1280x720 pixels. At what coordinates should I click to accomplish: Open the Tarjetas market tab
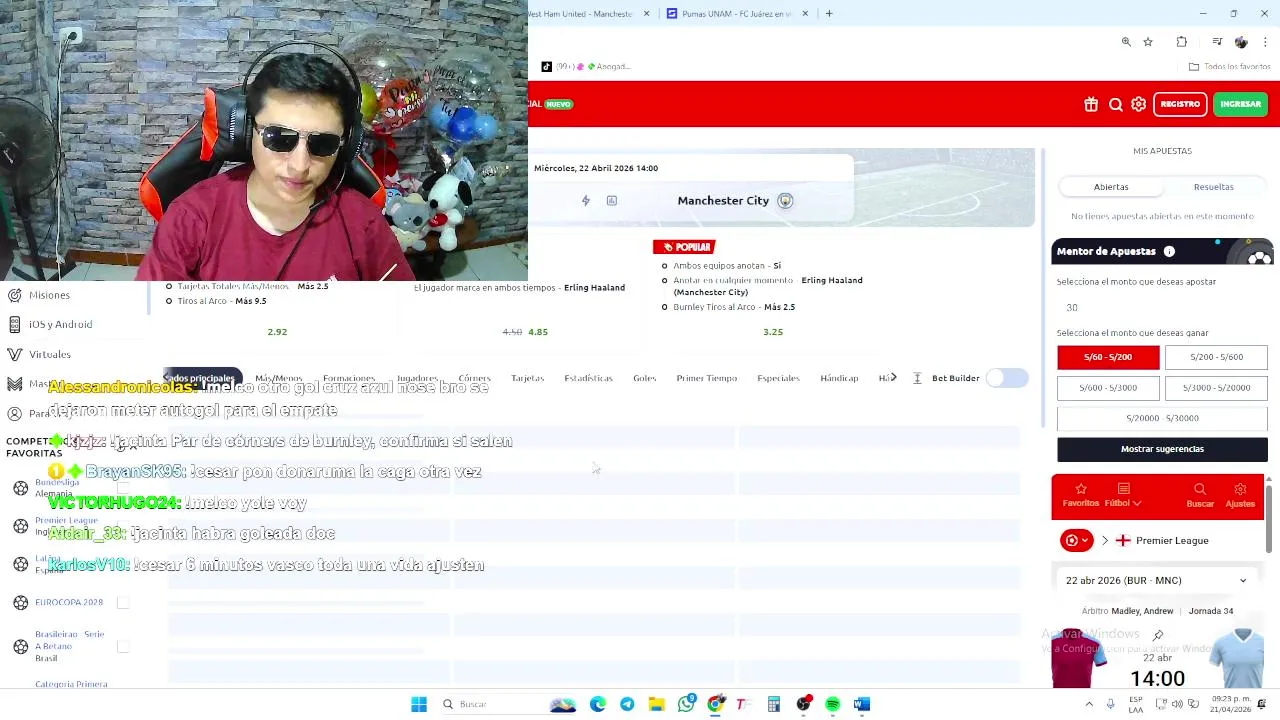(x=527, y=378)
